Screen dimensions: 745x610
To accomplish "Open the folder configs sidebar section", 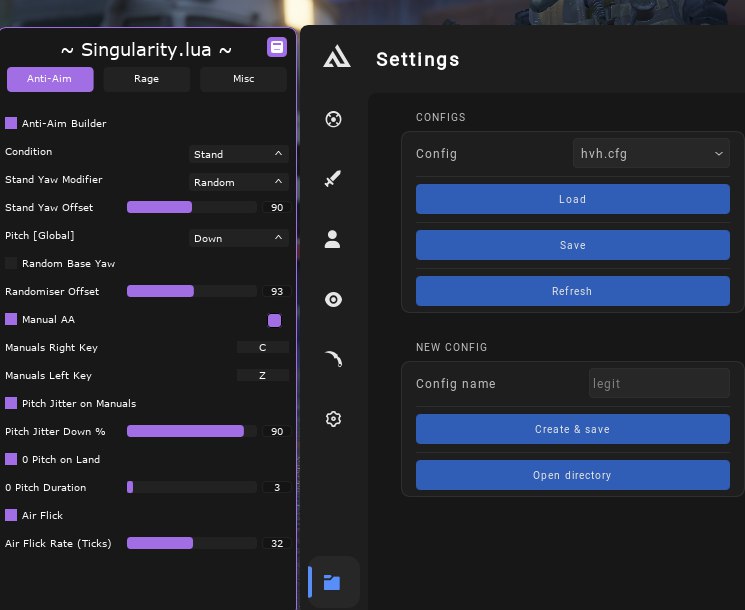I will [x=332, y=581].
